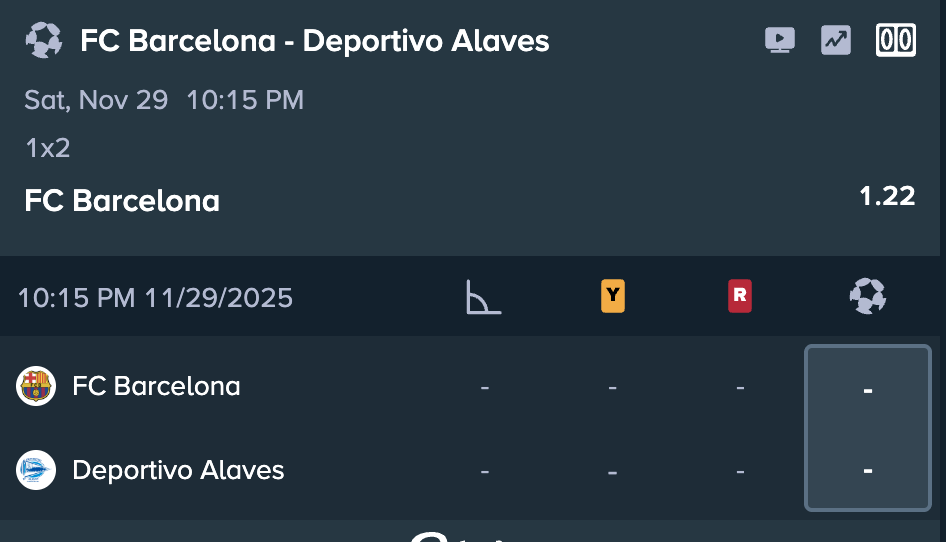Open the statistics chart icon
The image size is (946, 542).
click(x=835, y=40)
